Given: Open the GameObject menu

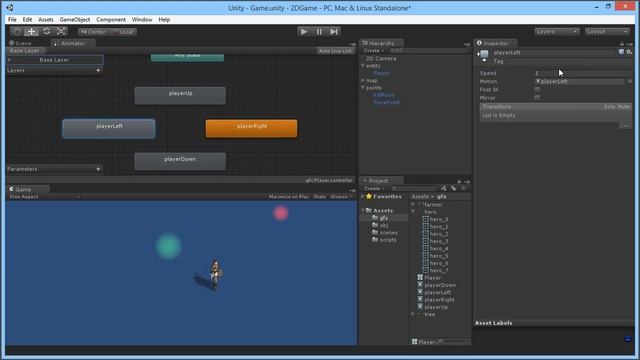Looking at the screenshot, I should point(75,20).
